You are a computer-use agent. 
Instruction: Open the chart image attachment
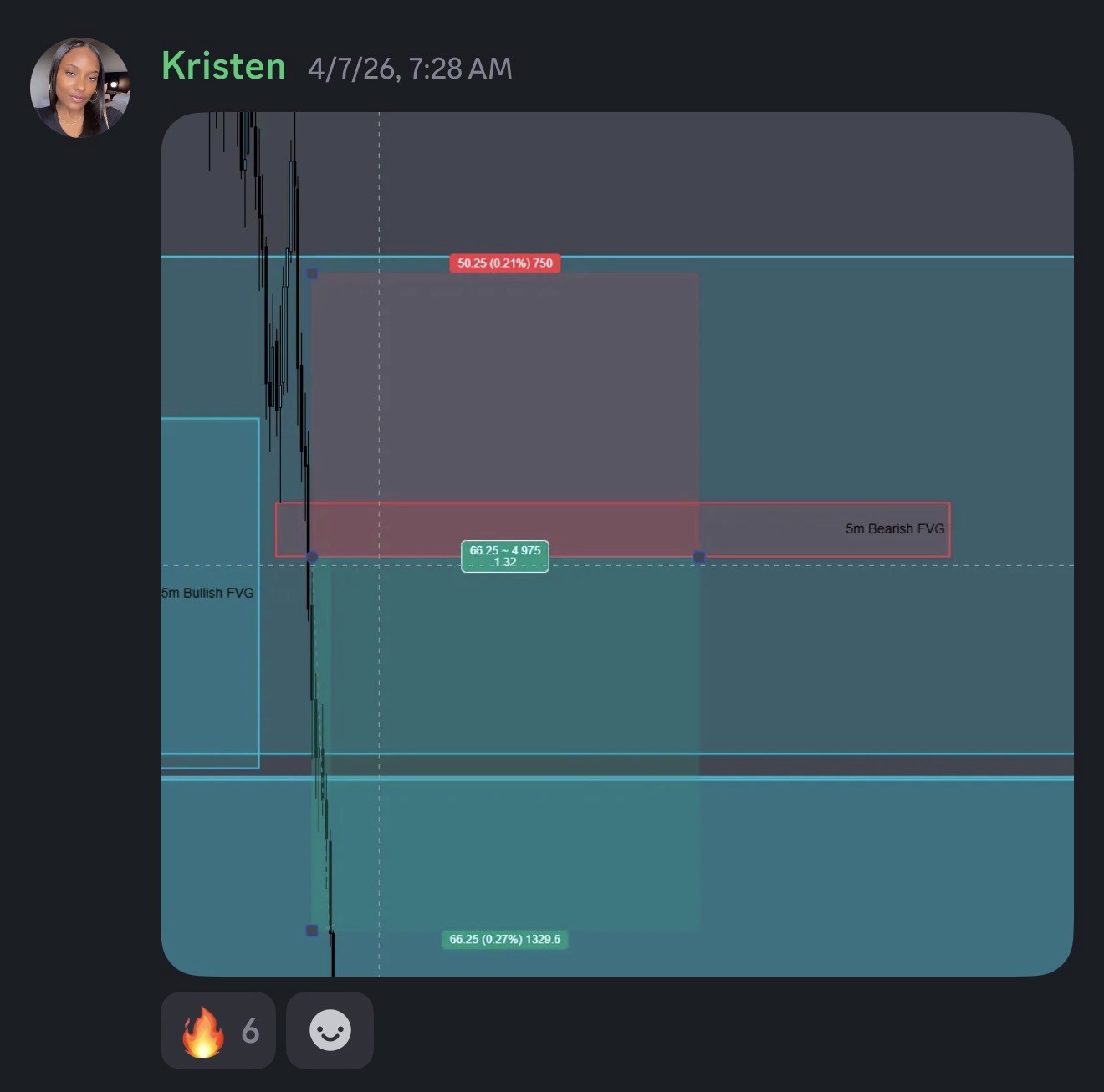point(616,543)
